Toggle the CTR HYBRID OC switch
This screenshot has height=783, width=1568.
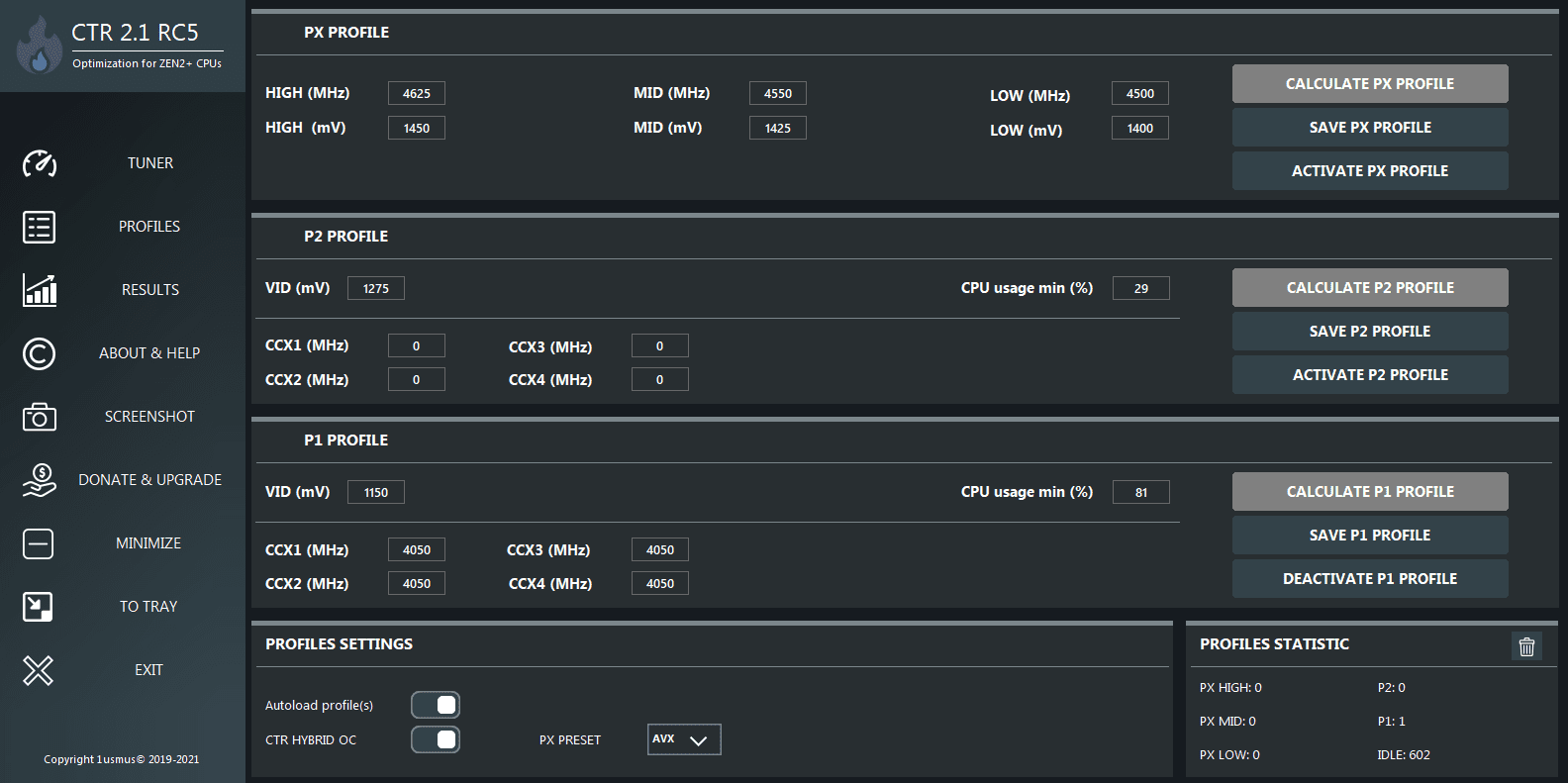point(436,739)
